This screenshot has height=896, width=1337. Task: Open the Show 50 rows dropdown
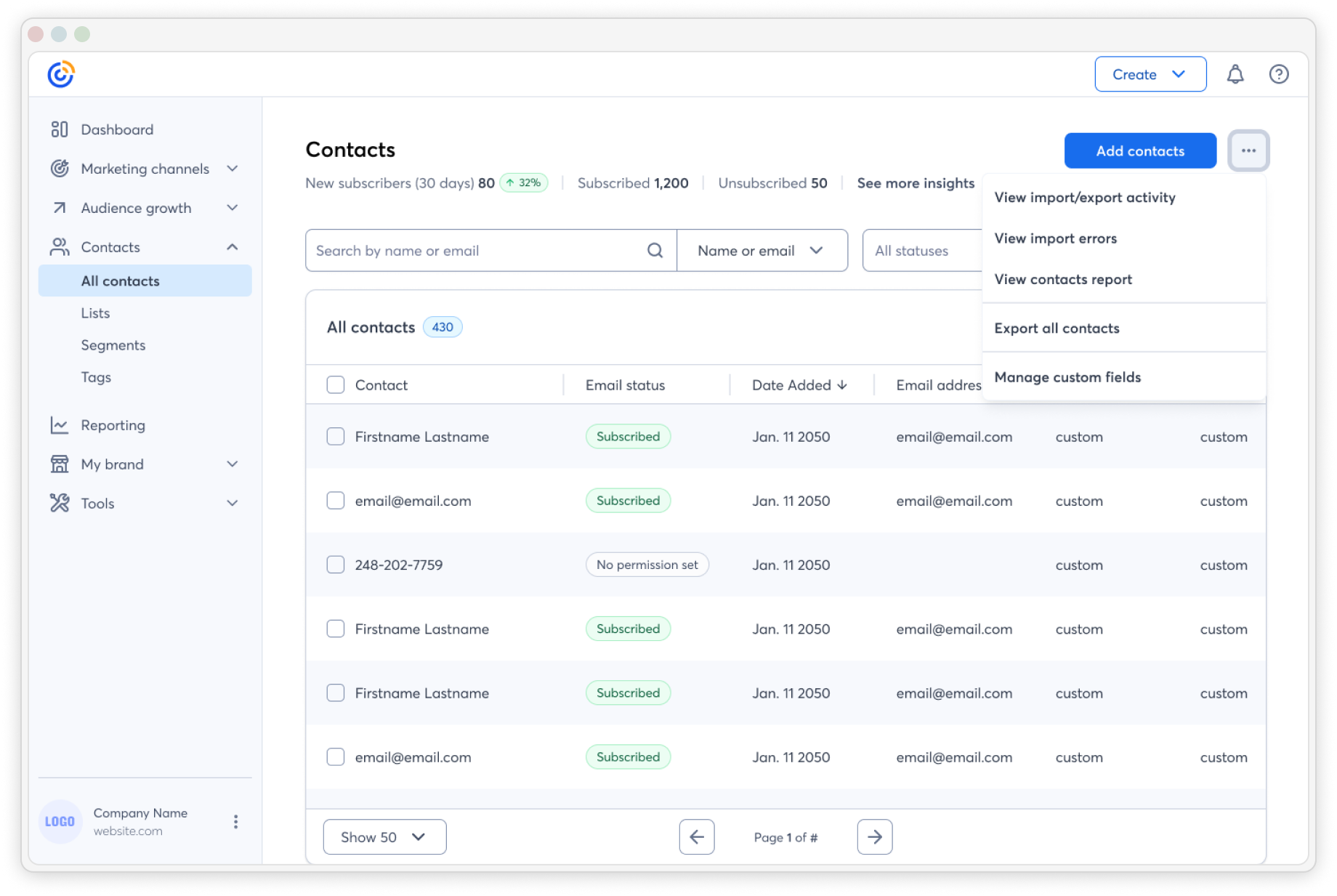tap(384, 837)
